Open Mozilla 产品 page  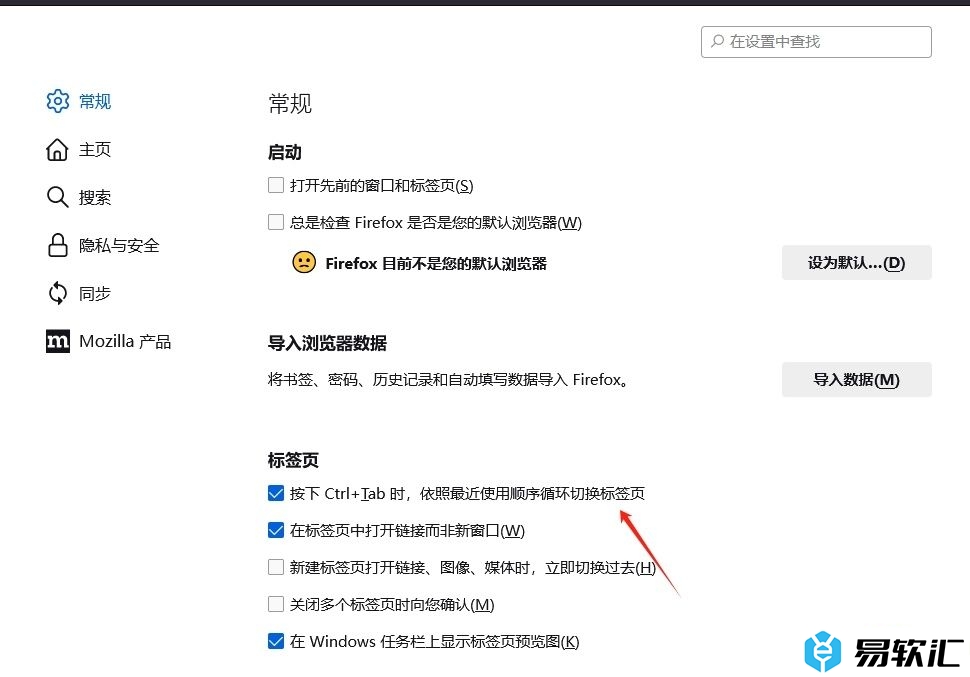click(x=109, y=341)
